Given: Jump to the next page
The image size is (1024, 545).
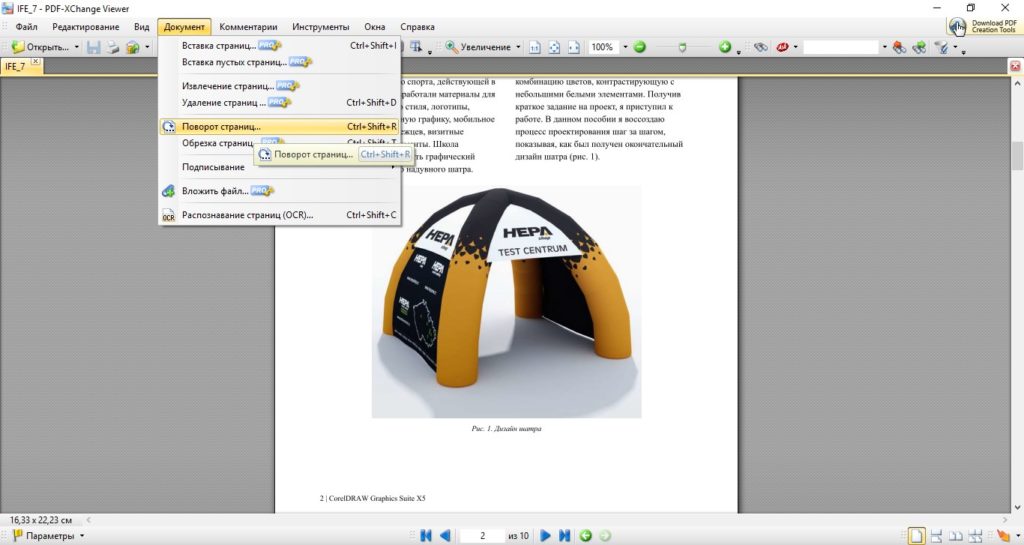Looking at the screenshot, I should 546,536.
